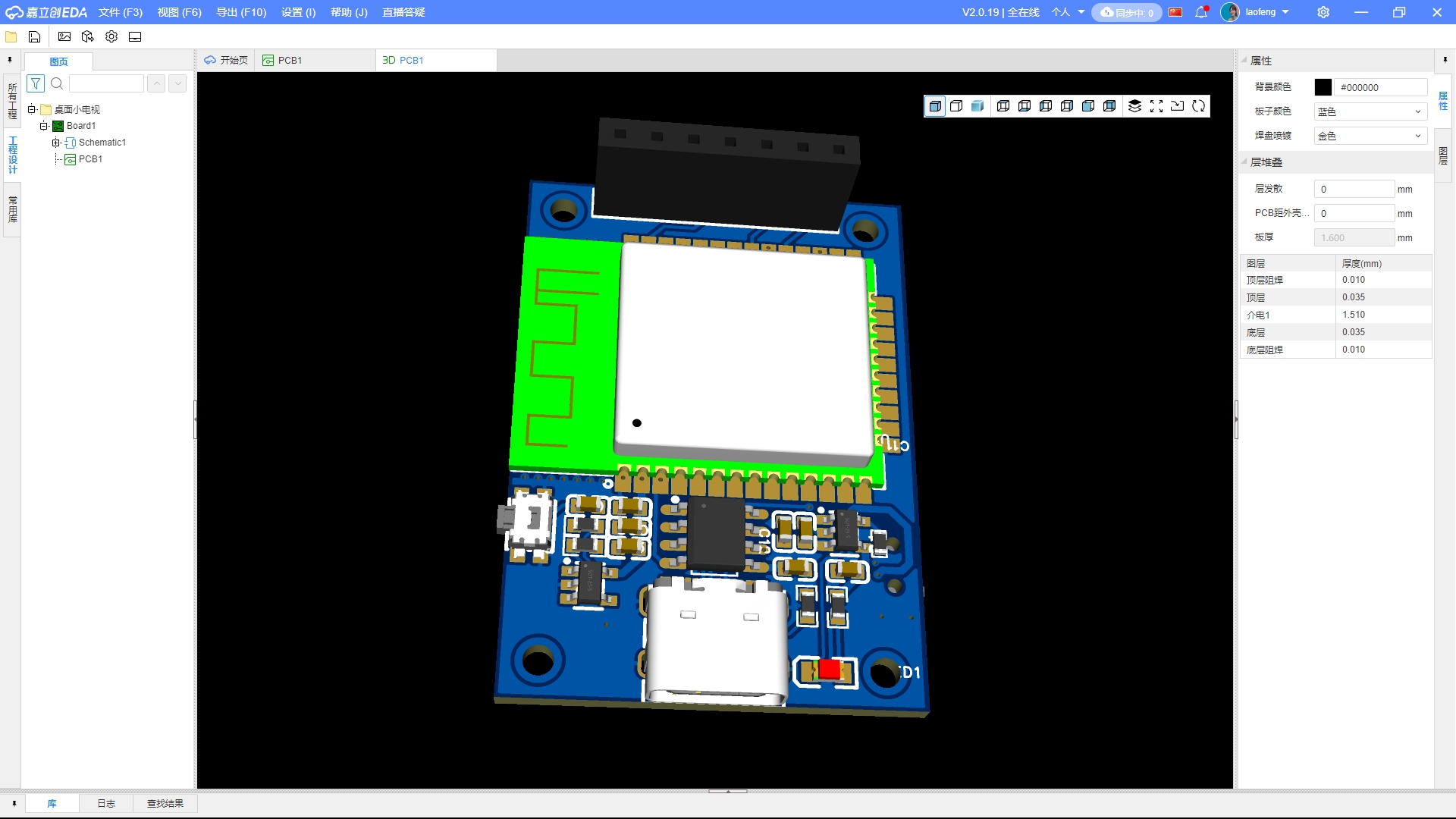Collapse the 桌面小电视 project tree node
1456x819 pixels.
[x=32, y=109]
